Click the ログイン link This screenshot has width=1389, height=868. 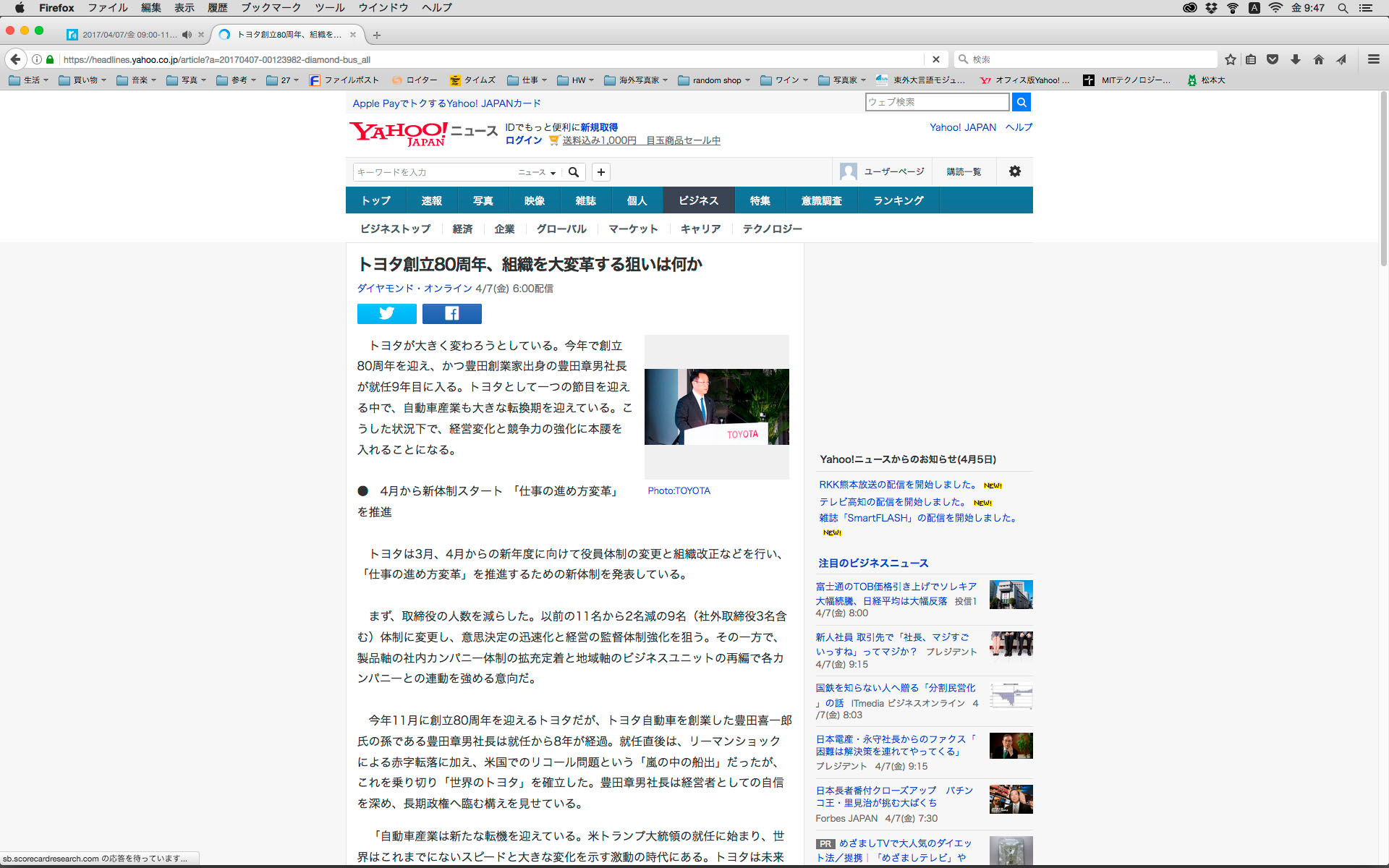[x=523, y=140]
